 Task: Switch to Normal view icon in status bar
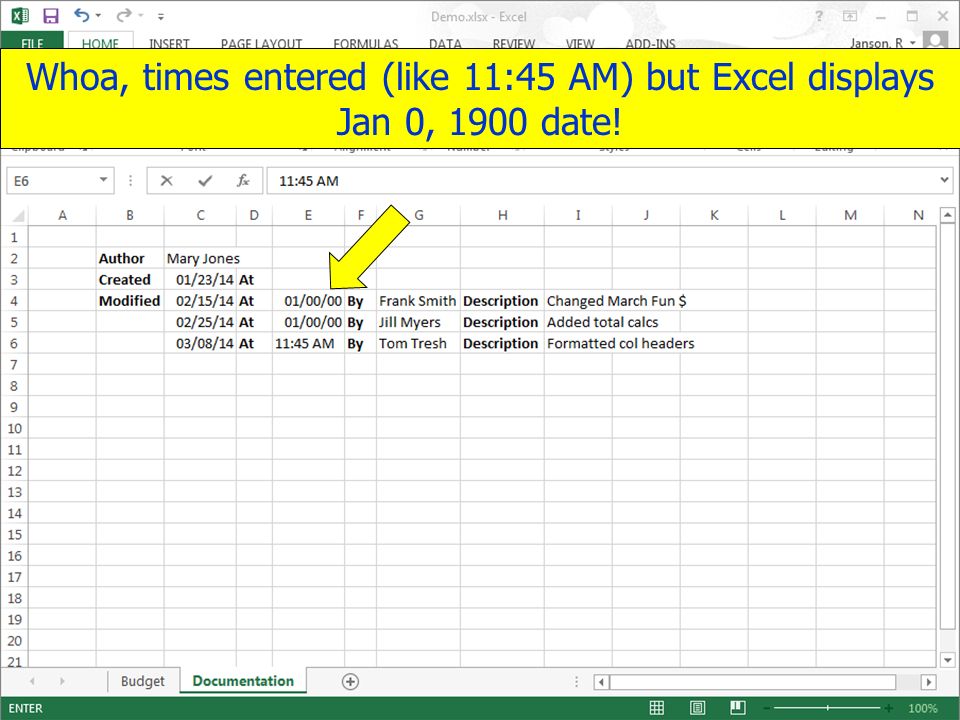click(x=656, y=708)
